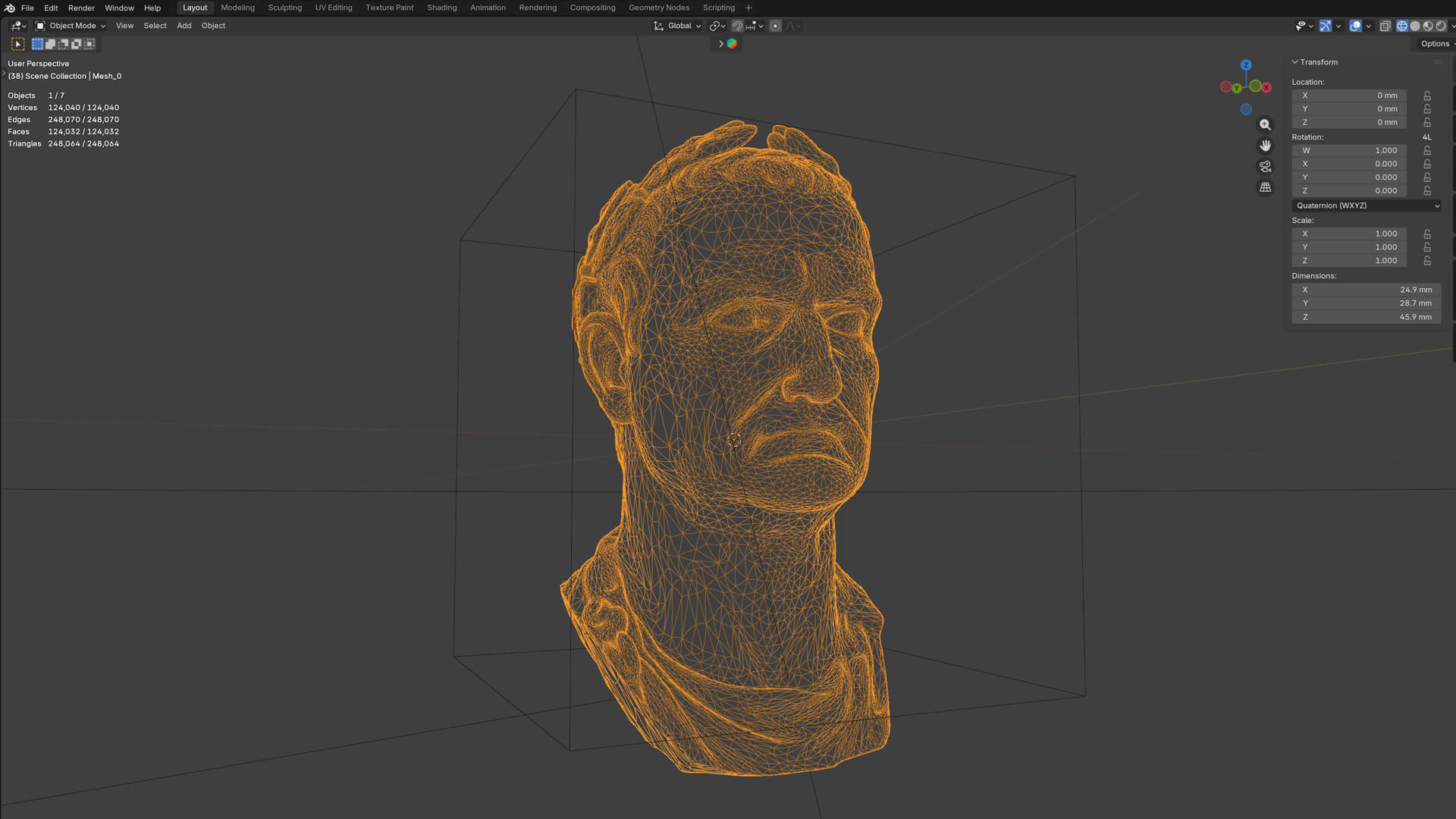Screen dimensions: 1456x819
Task: Switch to the Sculpting workspace tab
Action: (284, 8)
